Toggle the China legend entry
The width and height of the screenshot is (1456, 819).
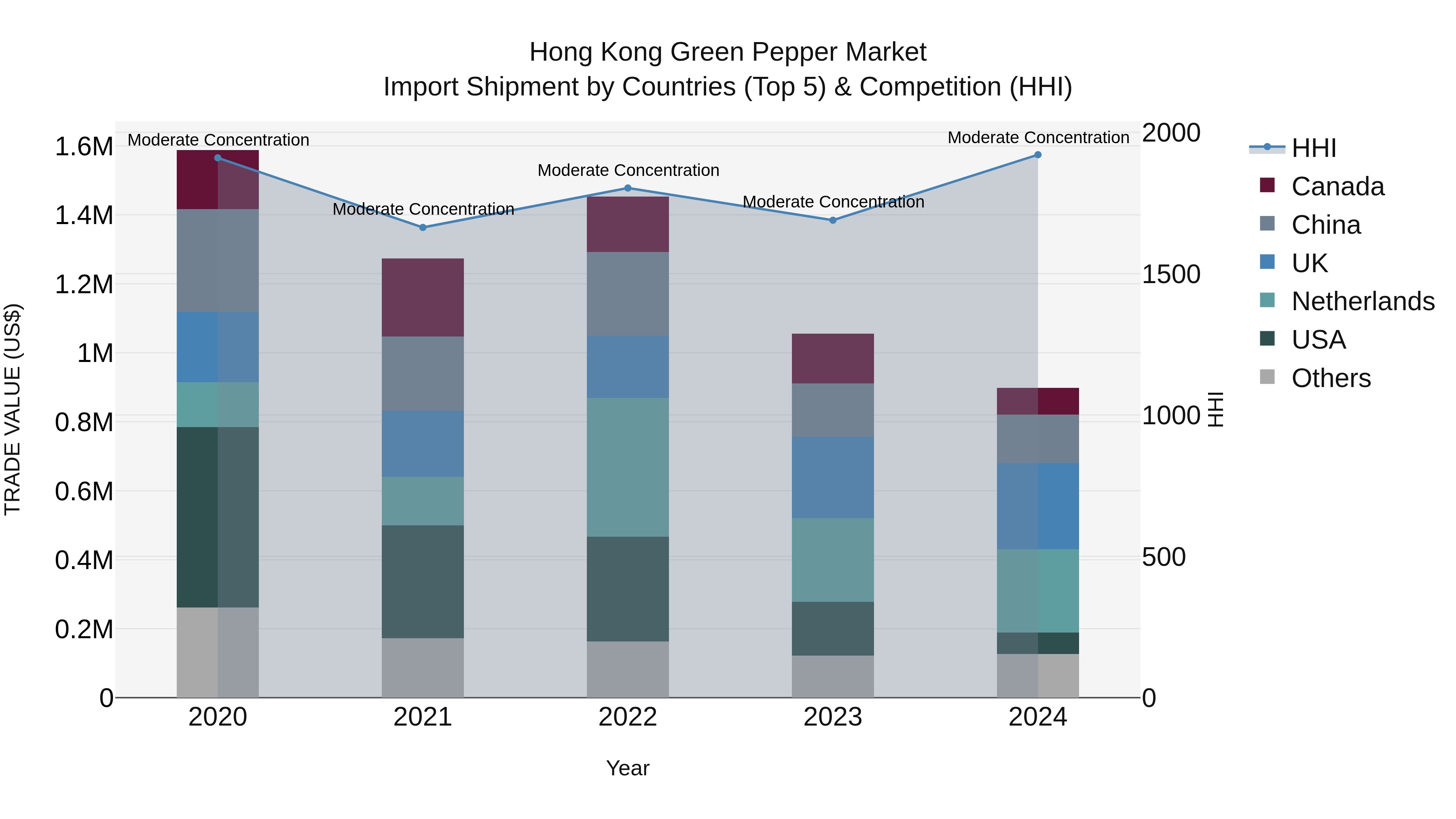(1310, 225)
